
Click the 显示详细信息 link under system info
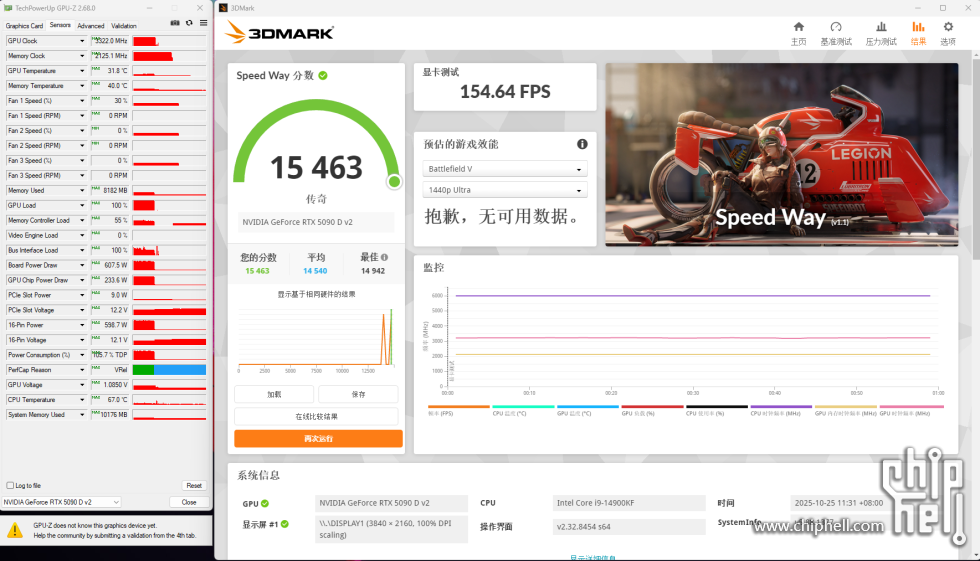click(592, 557)
